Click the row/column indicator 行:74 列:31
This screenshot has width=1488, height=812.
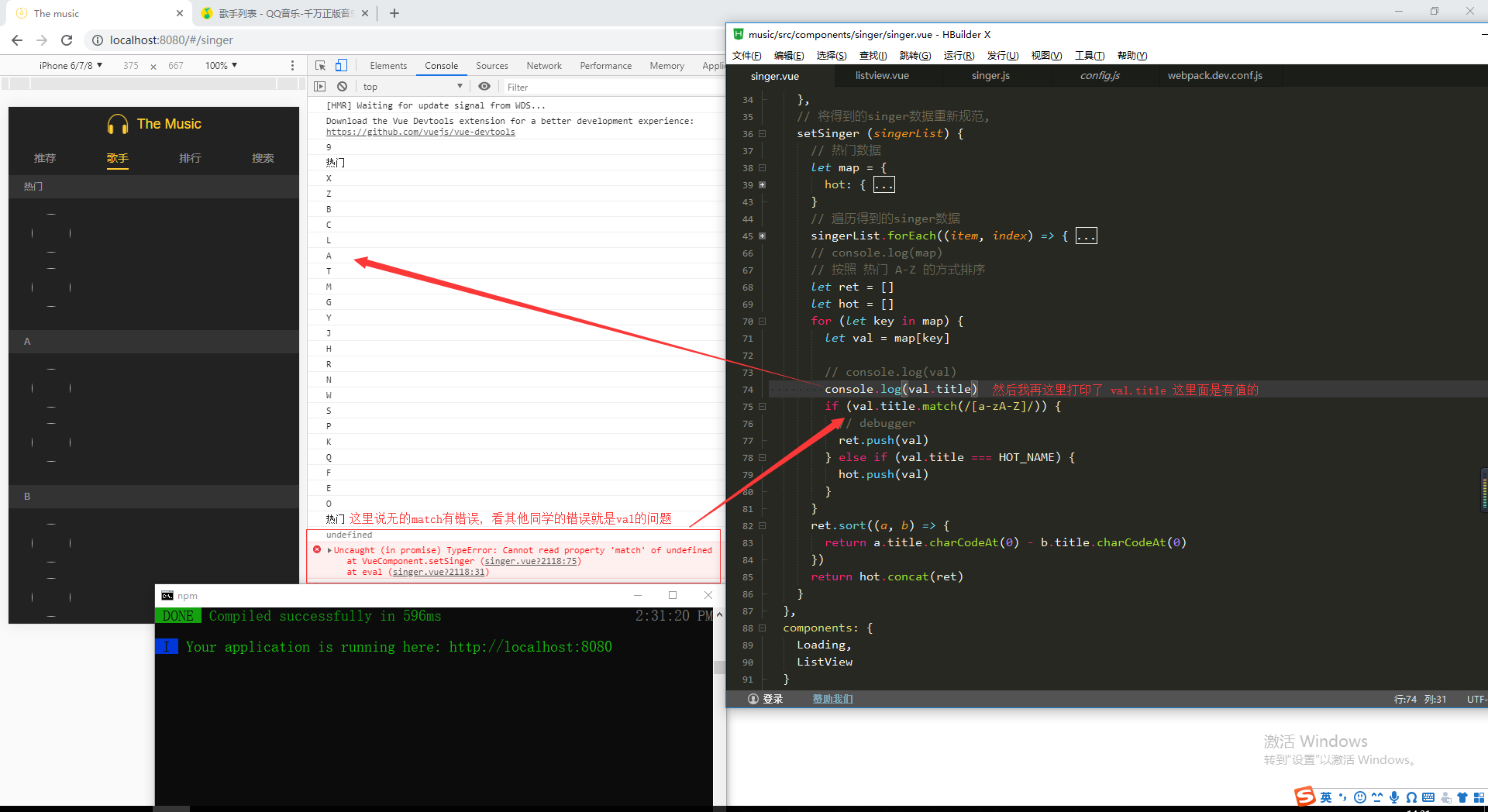tap(1420, 700)
